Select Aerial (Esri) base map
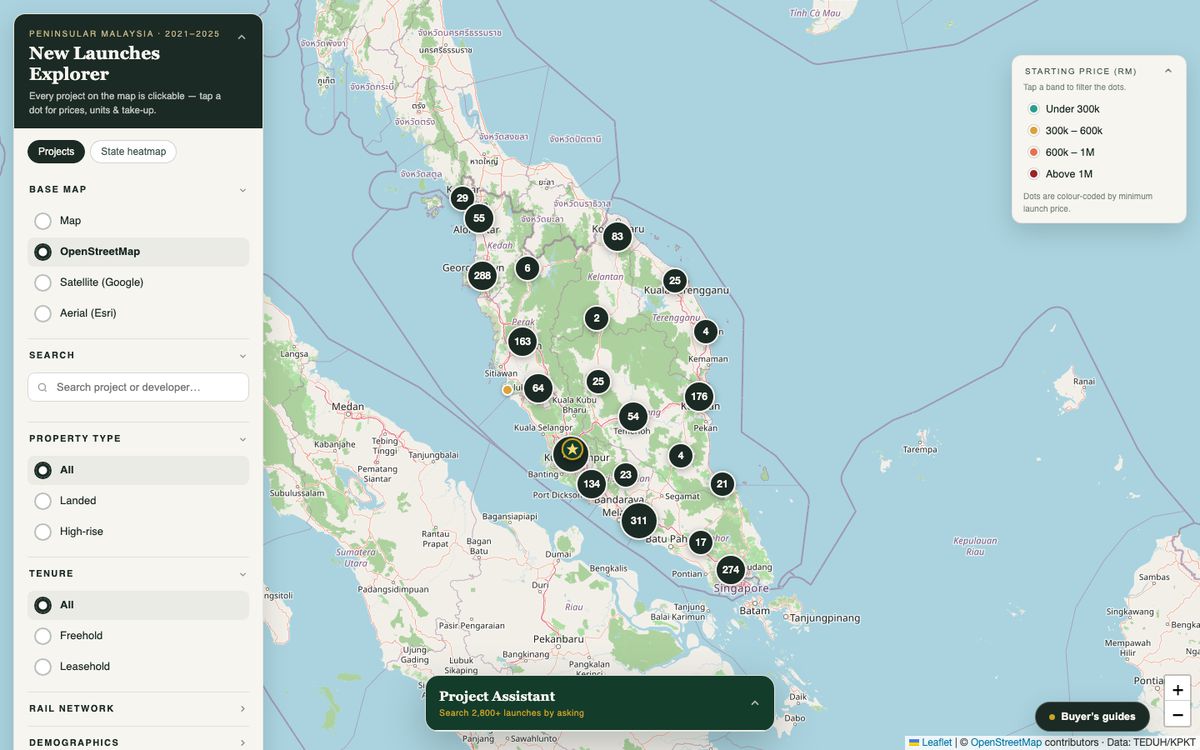This screenshot has height=750, width=1200. coord(138,314)
